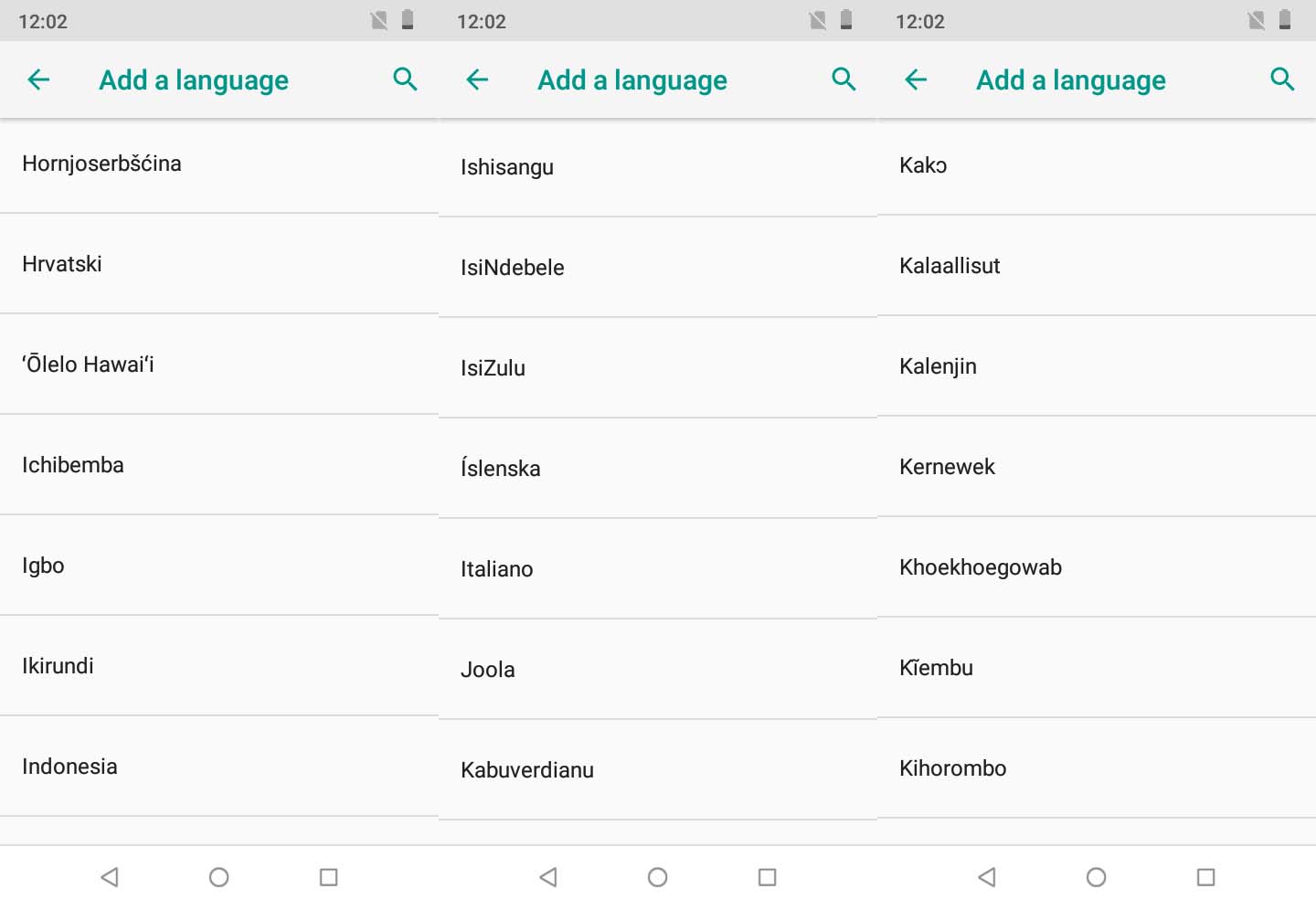Viewport: 1316px width, 910px height.
Task: Choose Italiano language
Action: point(658,569)
